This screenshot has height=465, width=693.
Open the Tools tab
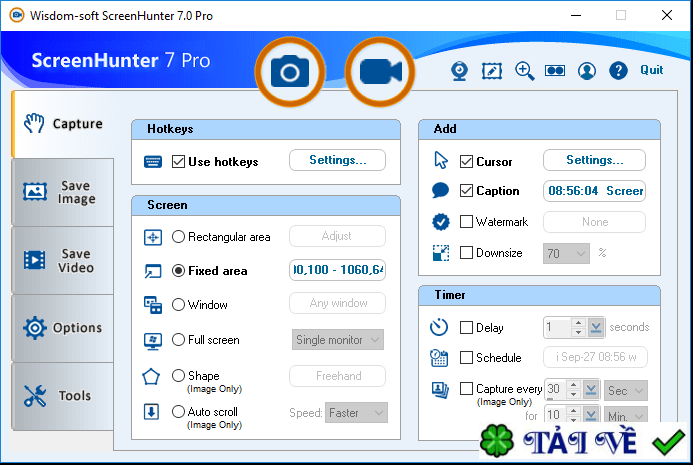pyautogui.click(x=63, y=396)
